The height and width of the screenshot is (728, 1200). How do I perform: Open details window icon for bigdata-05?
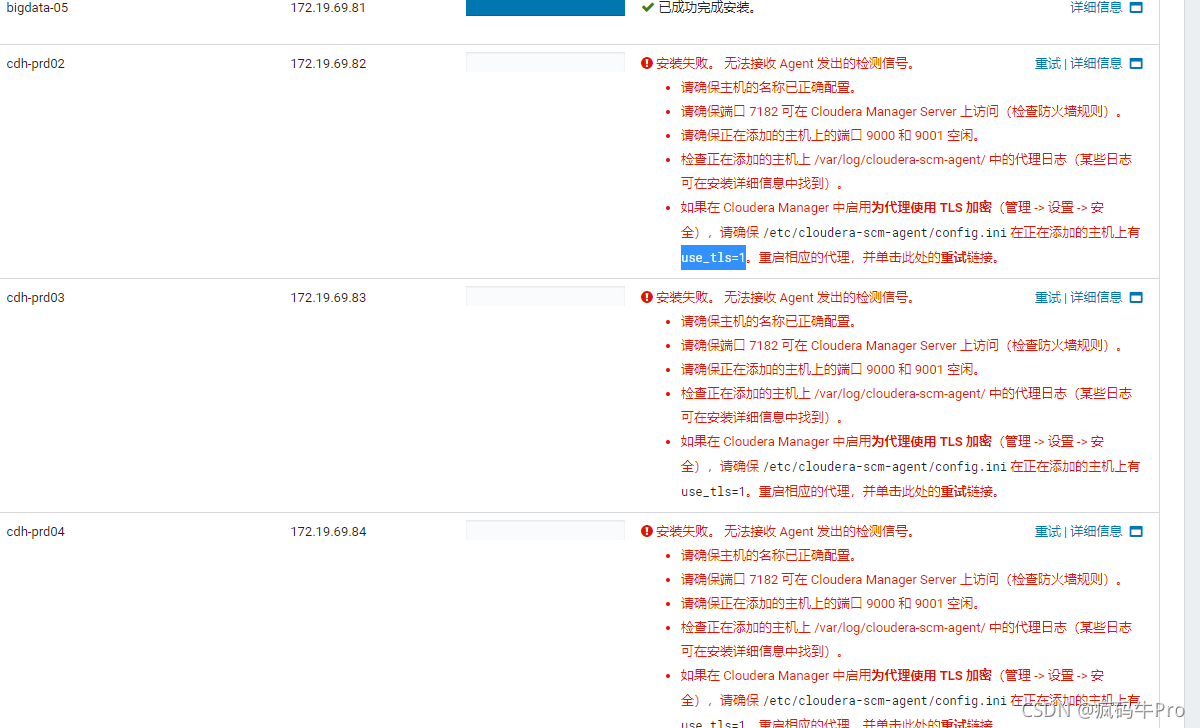1135,7
